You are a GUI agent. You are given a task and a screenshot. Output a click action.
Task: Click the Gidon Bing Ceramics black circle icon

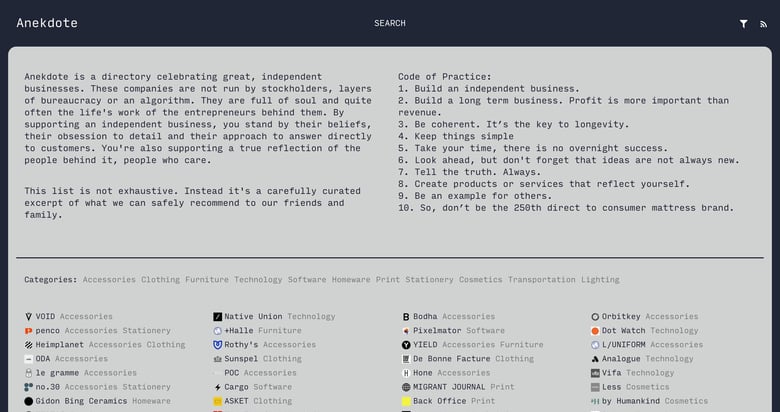(x=28, y=401)
